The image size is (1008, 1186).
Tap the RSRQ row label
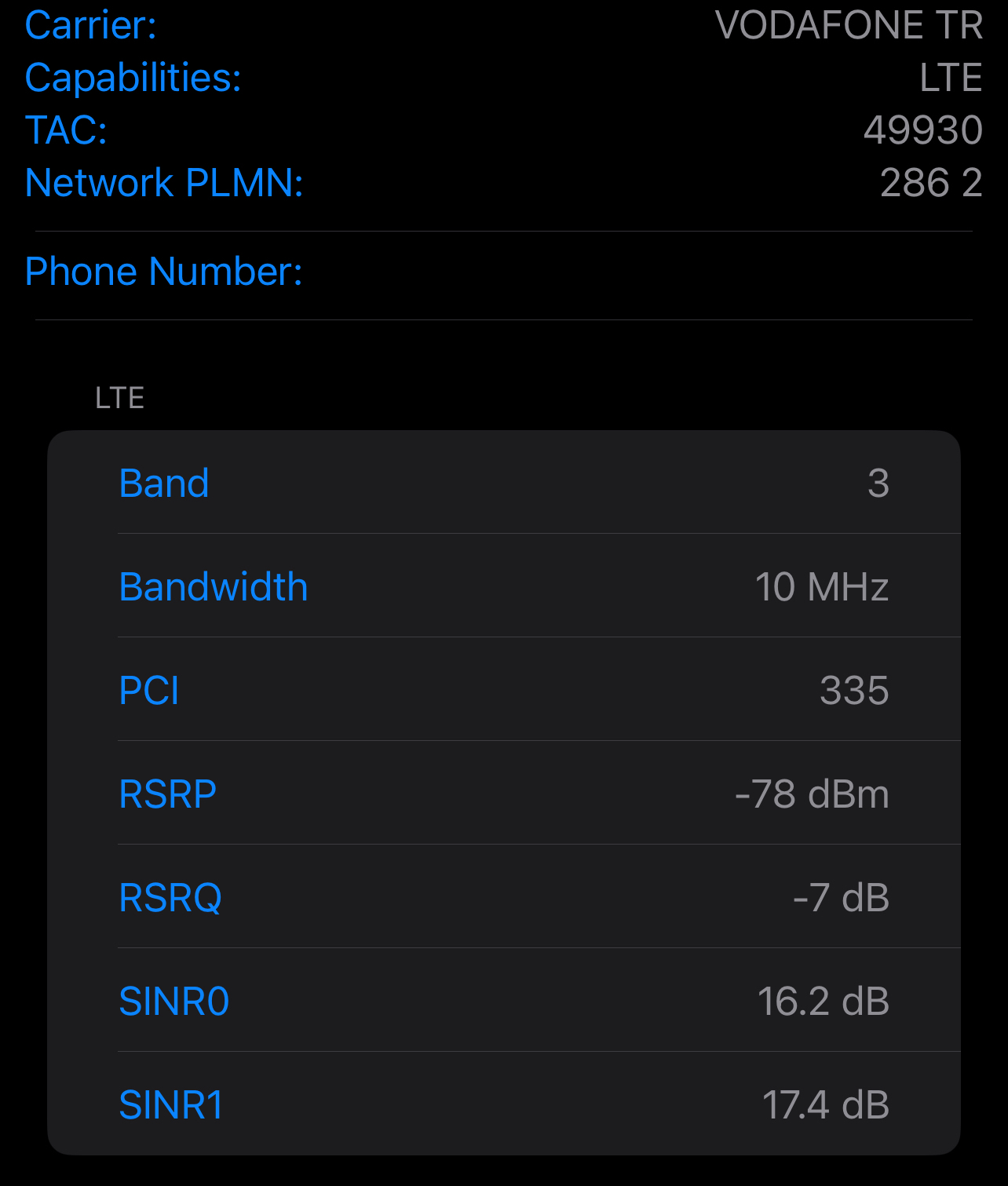point(170,898)
